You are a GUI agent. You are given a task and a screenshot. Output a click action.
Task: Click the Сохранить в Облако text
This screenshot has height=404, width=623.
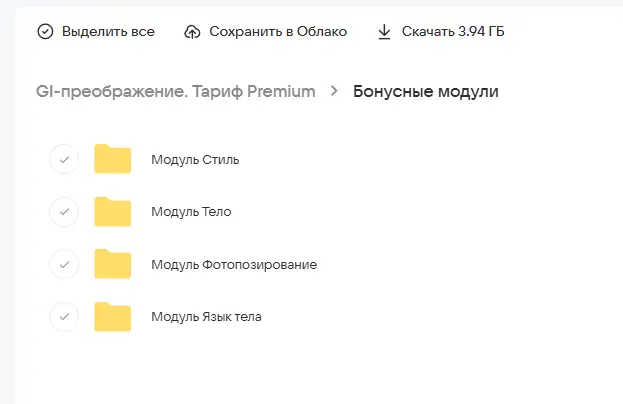(x=278, y=32)
